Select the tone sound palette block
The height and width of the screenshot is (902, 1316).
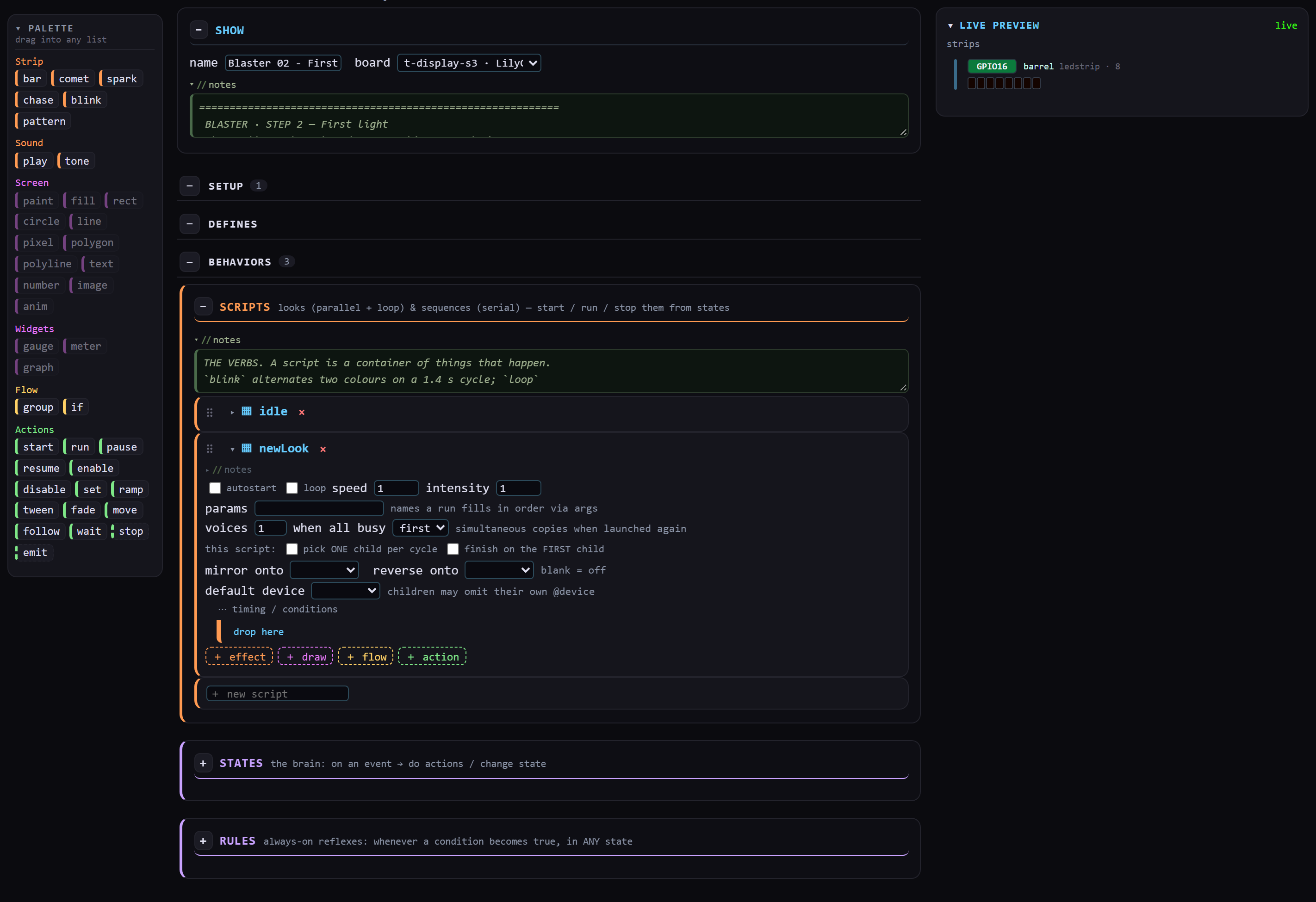tap(76, 161)
